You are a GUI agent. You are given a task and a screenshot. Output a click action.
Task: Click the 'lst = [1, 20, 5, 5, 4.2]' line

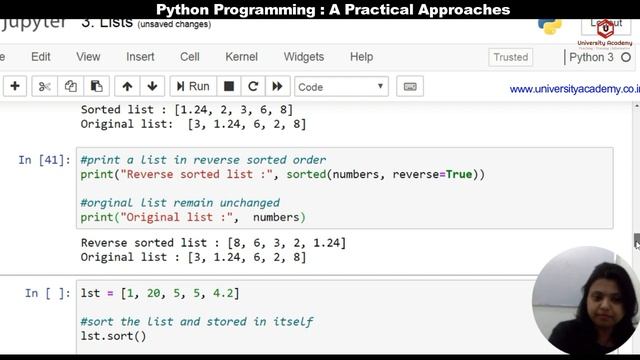tap(160, 293)
